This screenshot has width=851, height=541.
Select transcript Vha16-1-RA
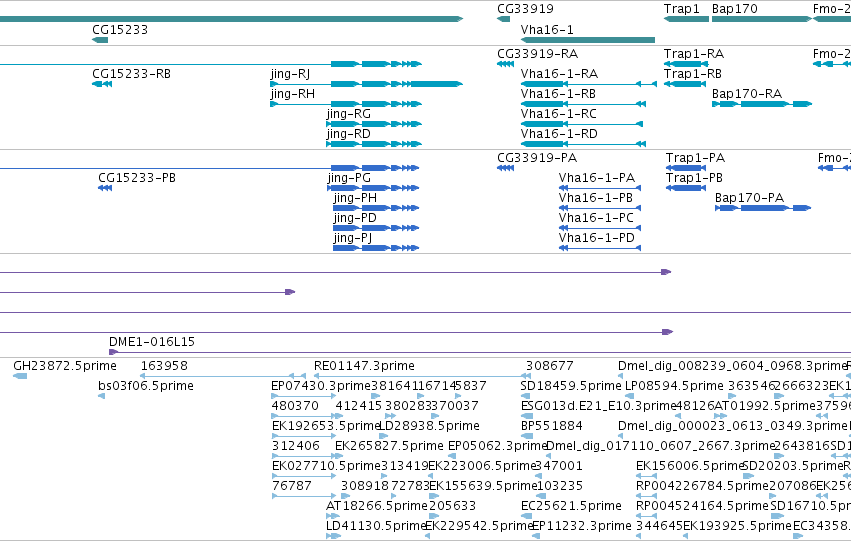pyautogui.click(x=559, y=74)
